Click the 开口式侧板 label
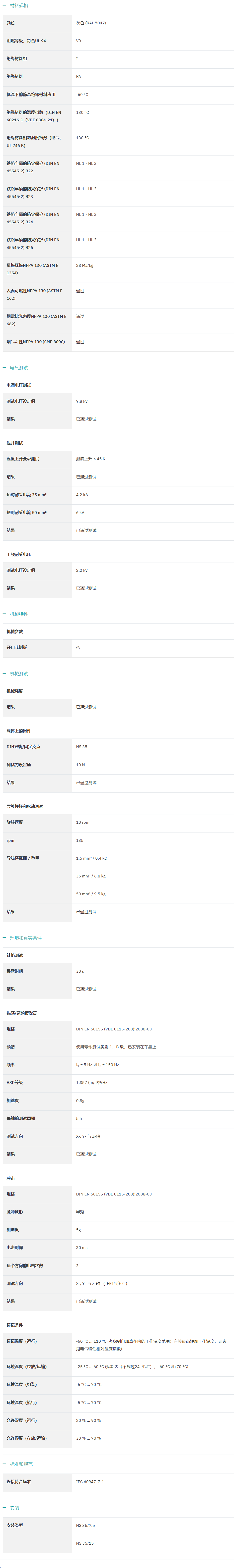This screenshot has height=1568, width=235. (17, 648)
